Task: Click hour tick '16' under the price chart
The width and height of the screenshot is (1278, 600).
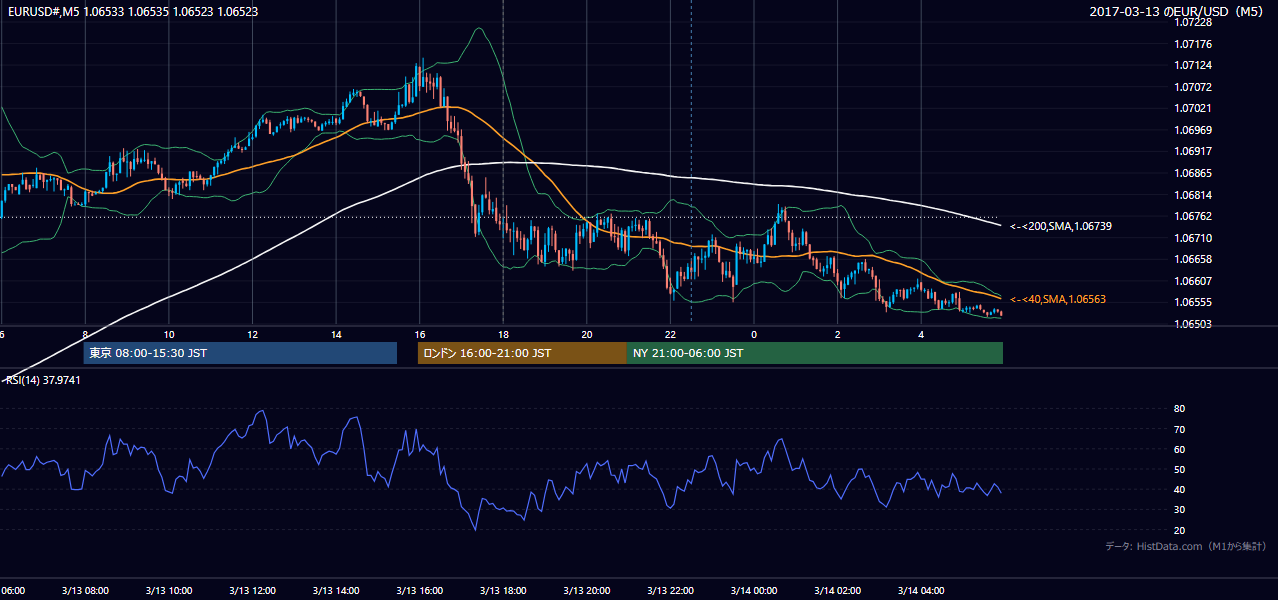Action: click(x=419, y=334)
